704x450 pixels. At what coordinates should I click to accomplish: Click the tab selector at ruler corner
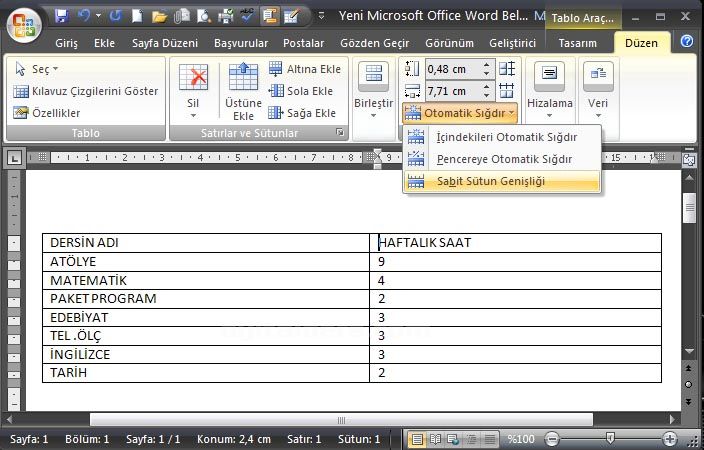click(14, 158)
